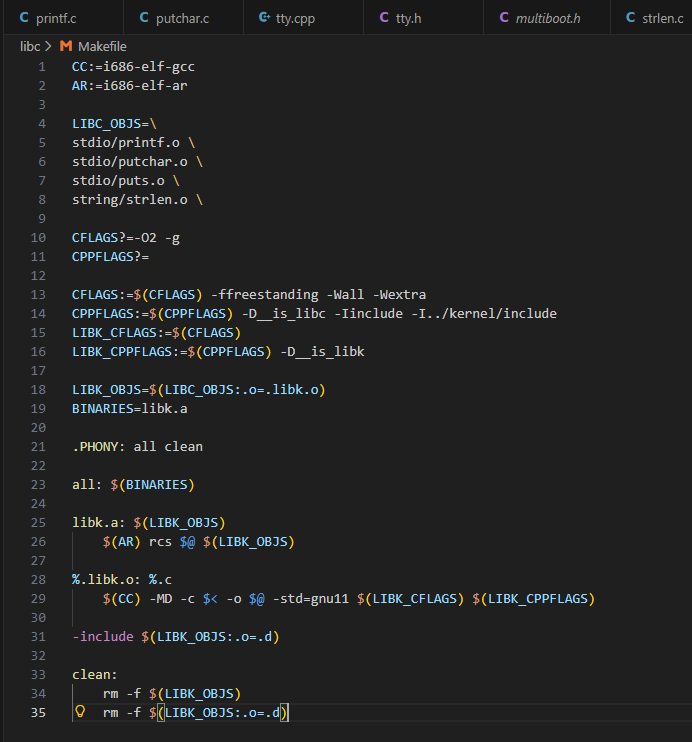
Task: Click on the clean: target
Action: point(95,674)
